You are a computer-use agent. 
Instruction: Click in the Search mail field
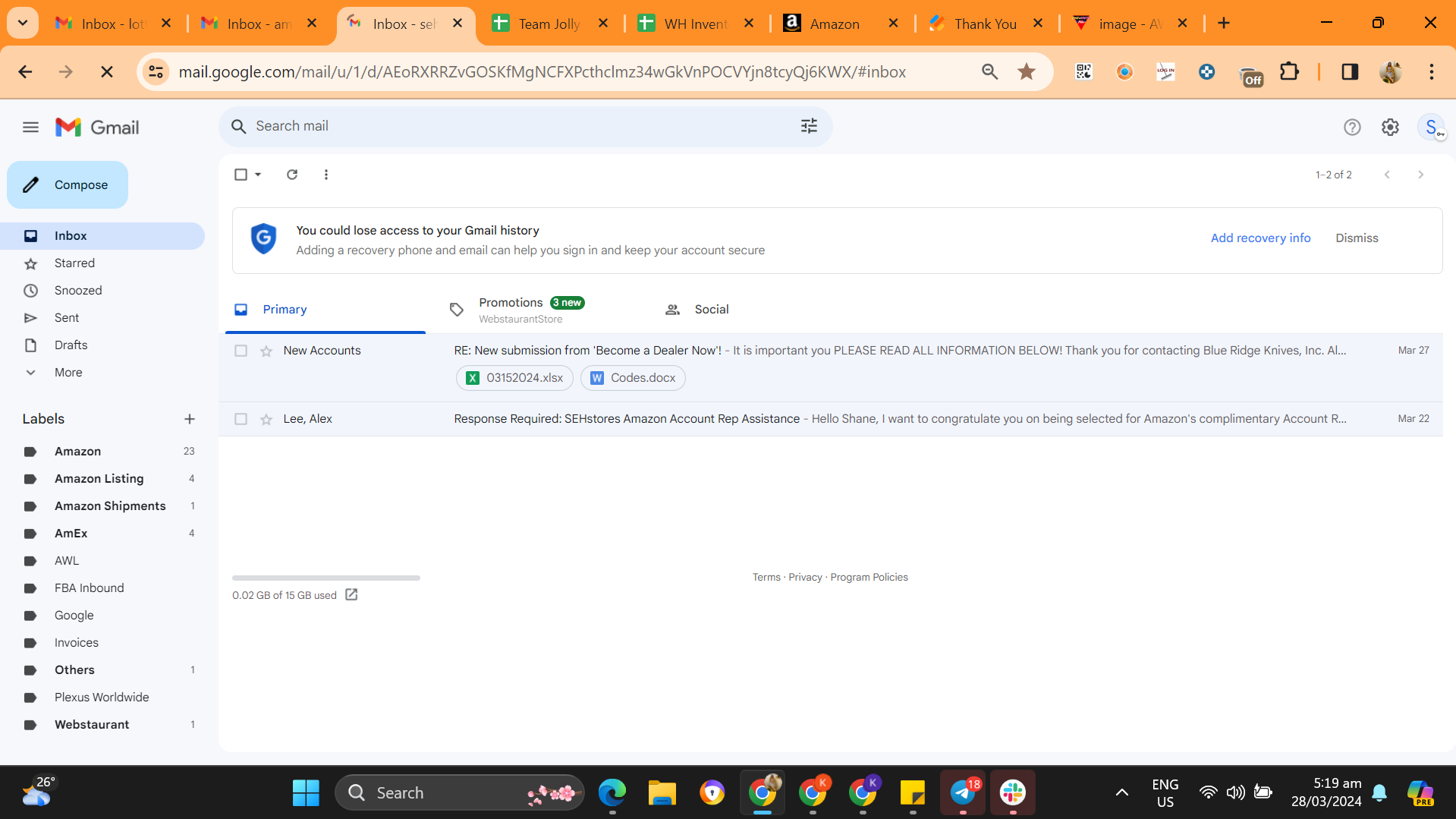(x=524, y=126)
